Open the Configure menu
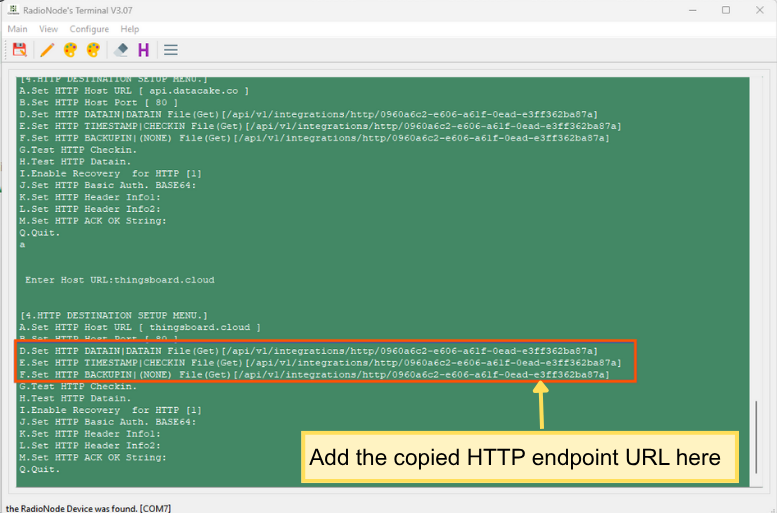This screenshot has height=513, width=777. tap(89, 29)
